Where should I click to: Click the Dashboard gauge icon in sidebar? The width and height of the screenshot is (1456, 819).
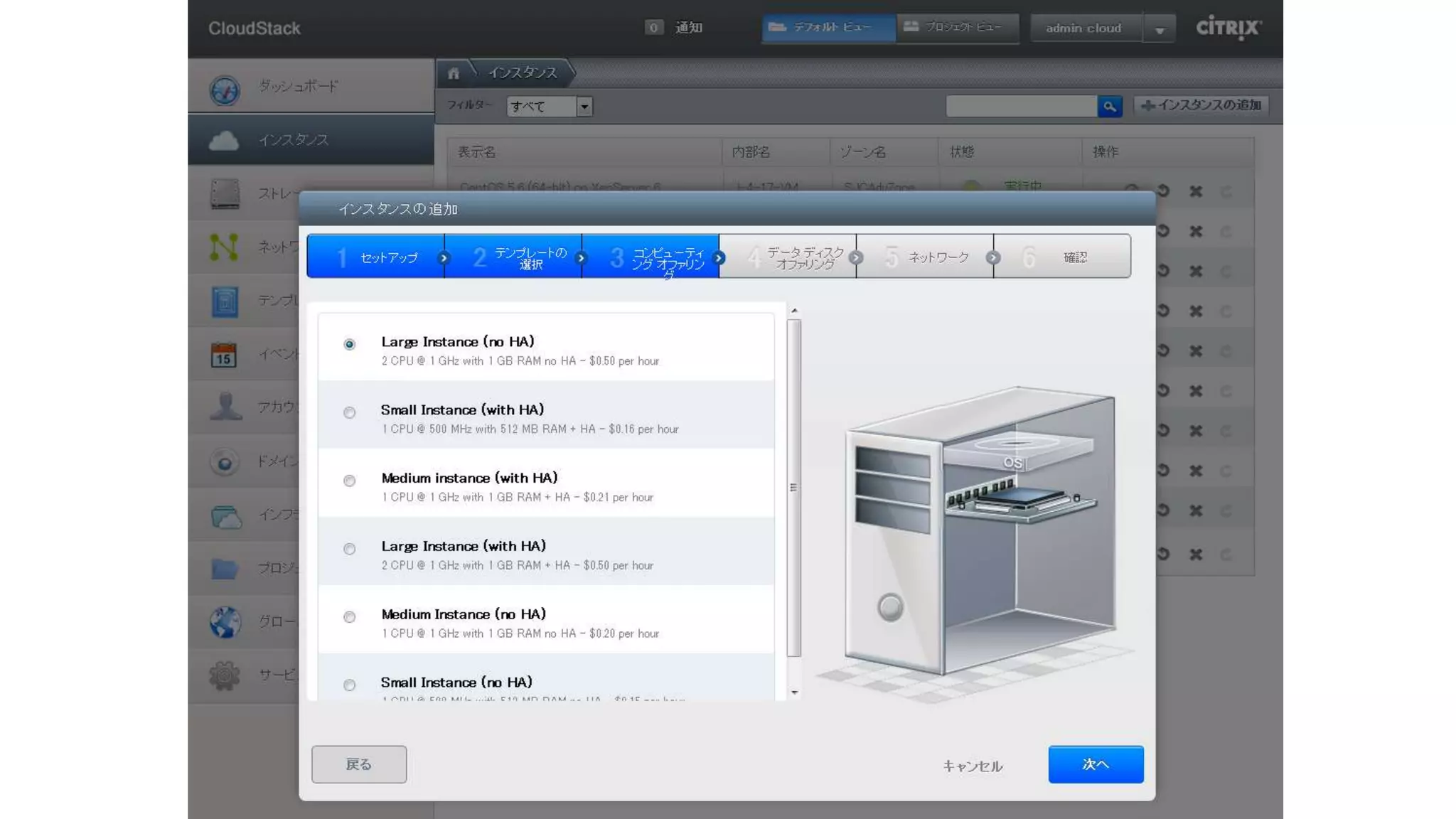point(225,90)
